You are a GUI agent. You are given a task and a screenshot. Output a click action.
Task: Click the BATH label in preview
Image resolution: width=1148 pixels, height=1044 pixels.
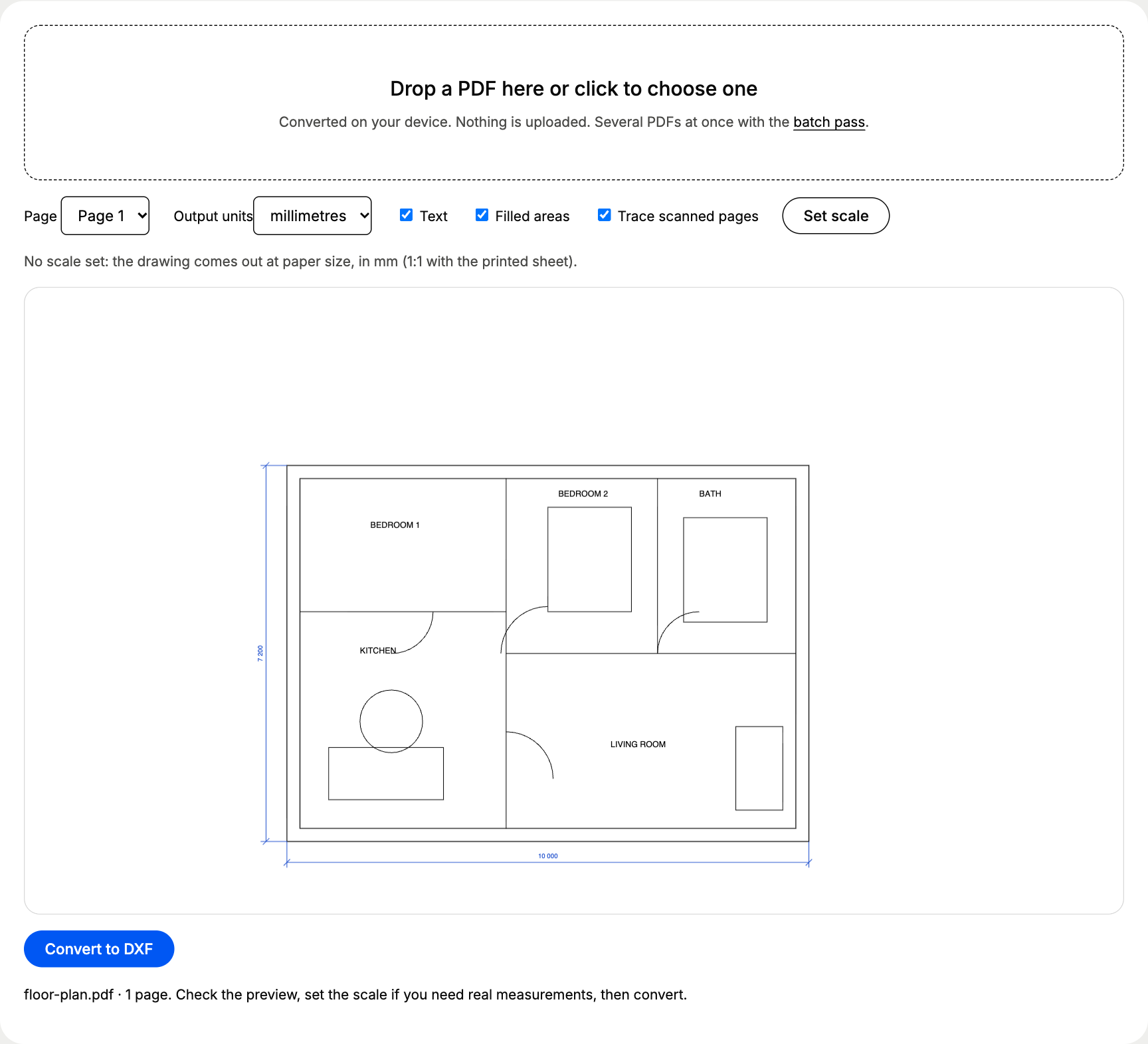[710, 494]
